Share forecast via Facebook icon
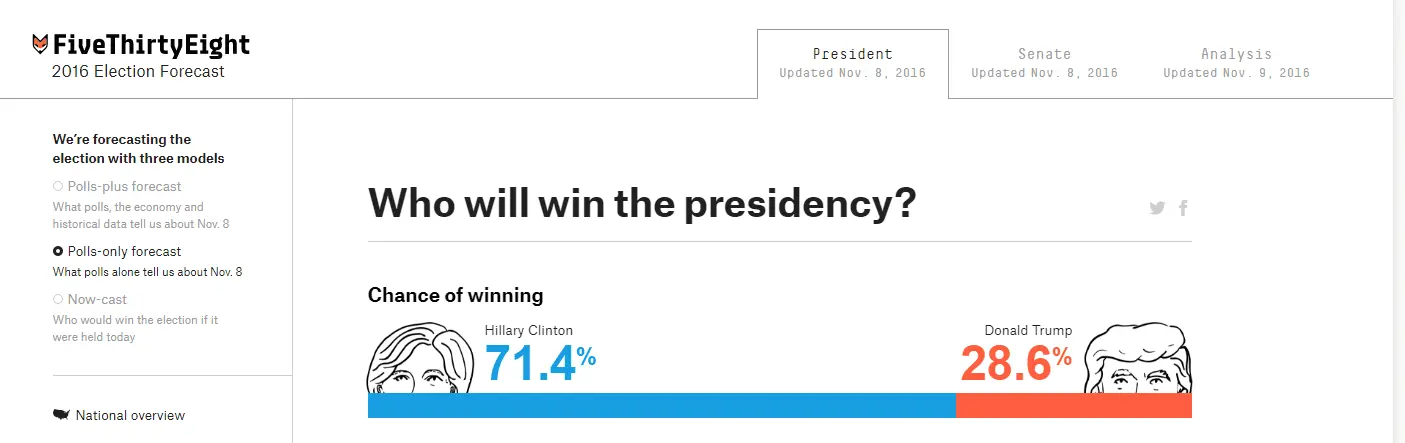This screenshot has width=1405, height=443. [x=1183, y=208]
